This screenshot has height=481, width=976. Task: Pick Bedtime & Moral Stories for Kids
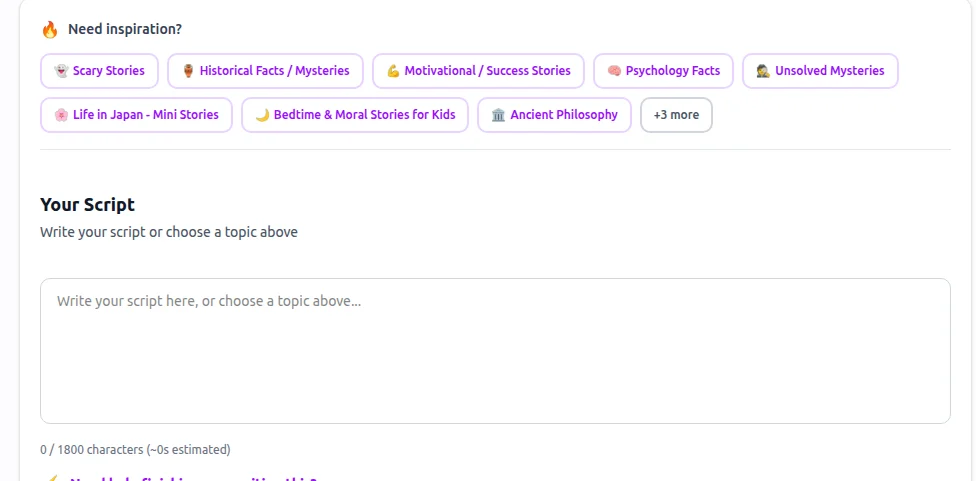(x=355, y=115)
